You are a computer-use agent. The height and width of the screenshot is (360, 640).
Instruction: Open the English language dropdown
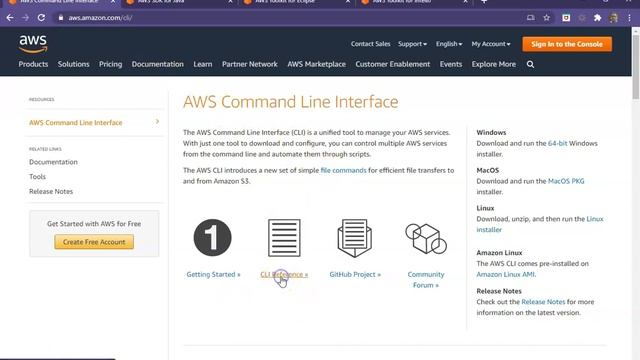tap(449, 44)
